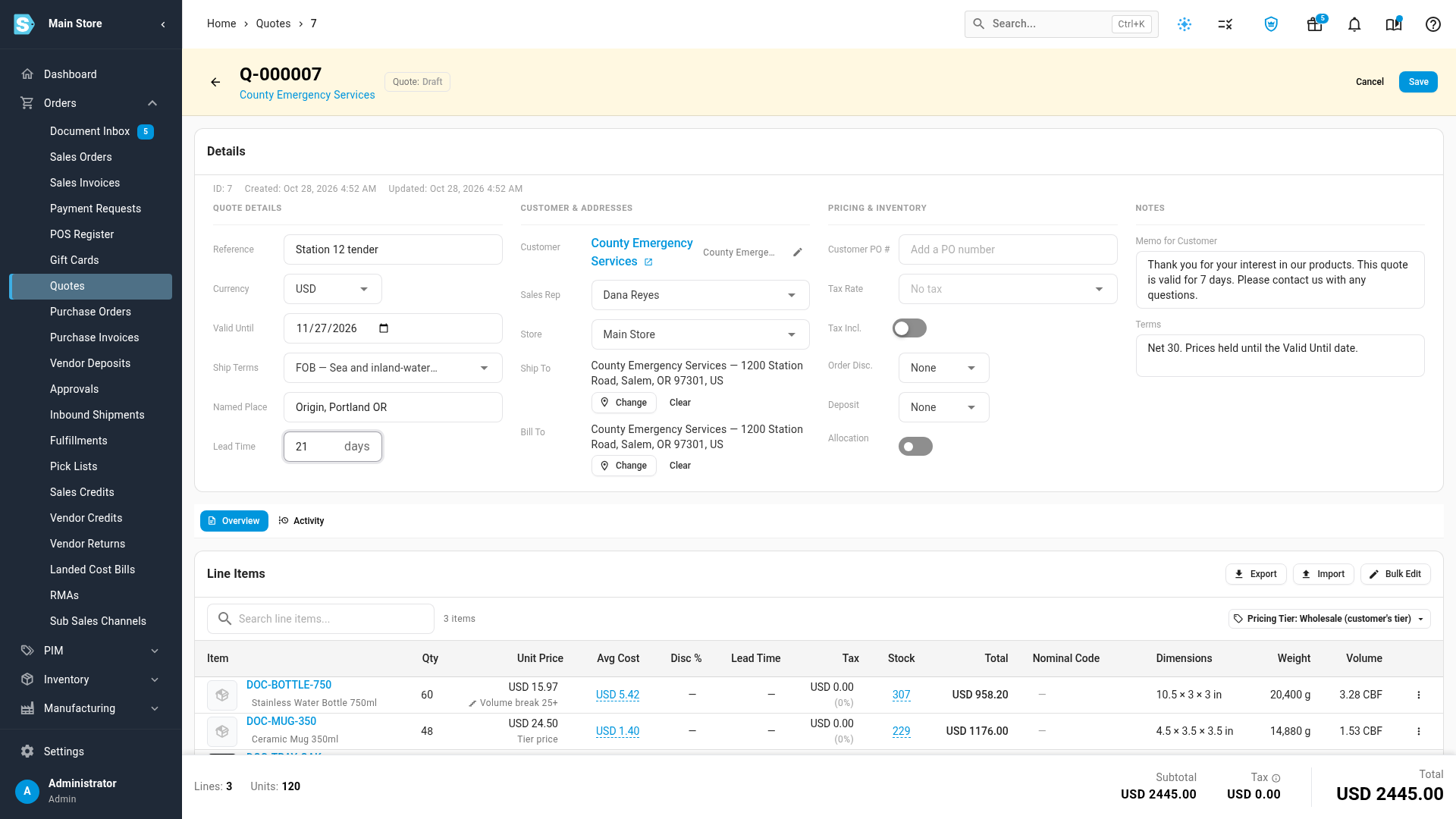
Task: Click the Save button
Action: click(x=1418, y=82)
